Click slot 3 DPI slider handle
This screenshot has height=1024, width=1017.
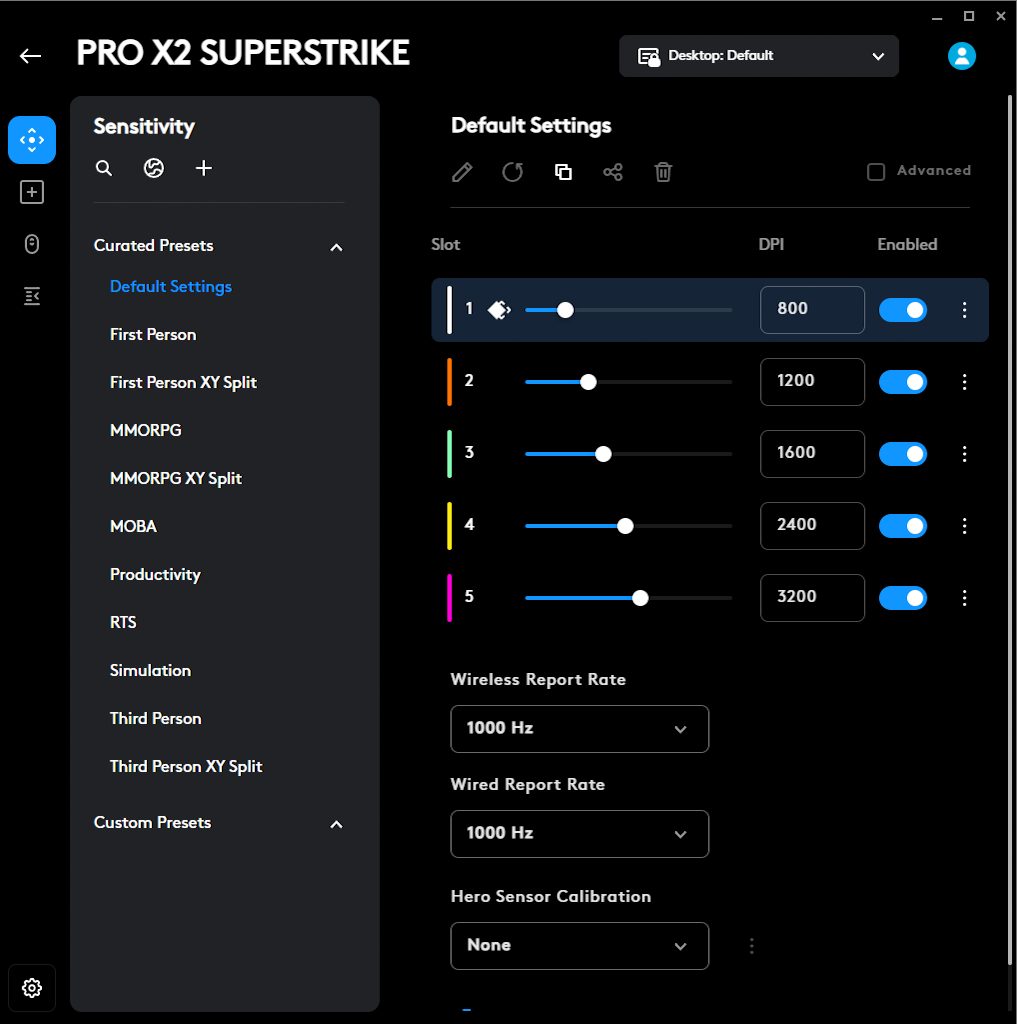click(603, 454)
